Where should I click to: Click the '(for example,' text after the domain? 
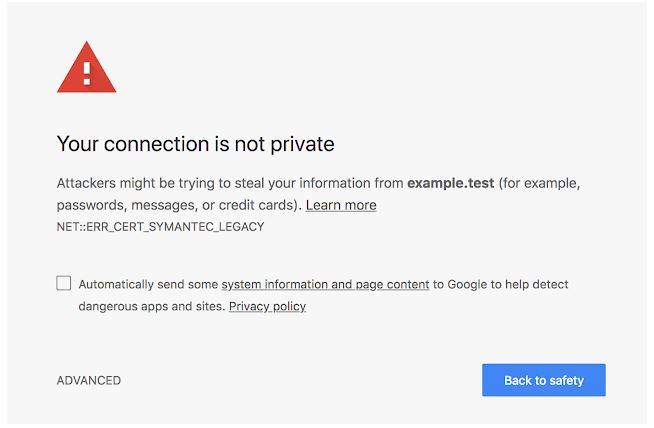(x=539, y=183)
